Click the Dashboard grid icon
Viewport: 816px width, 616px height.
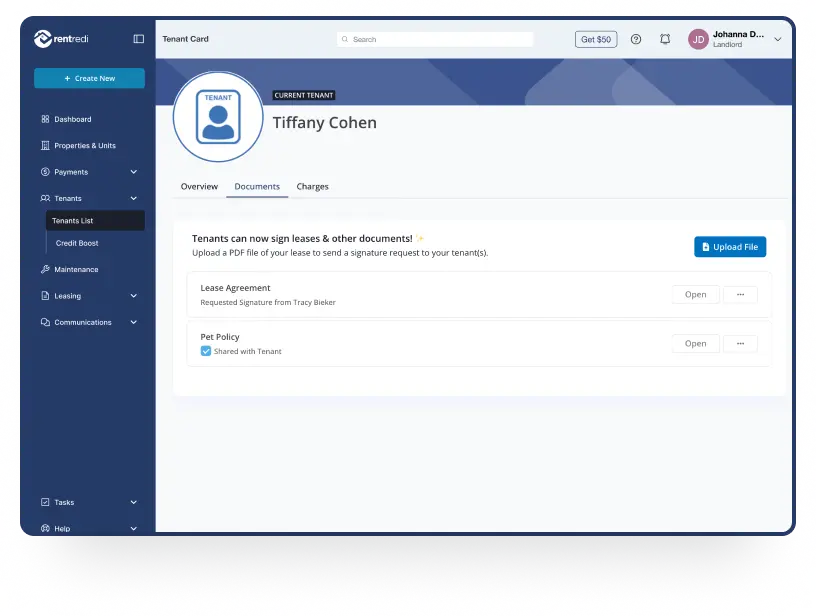click(45, 119)
